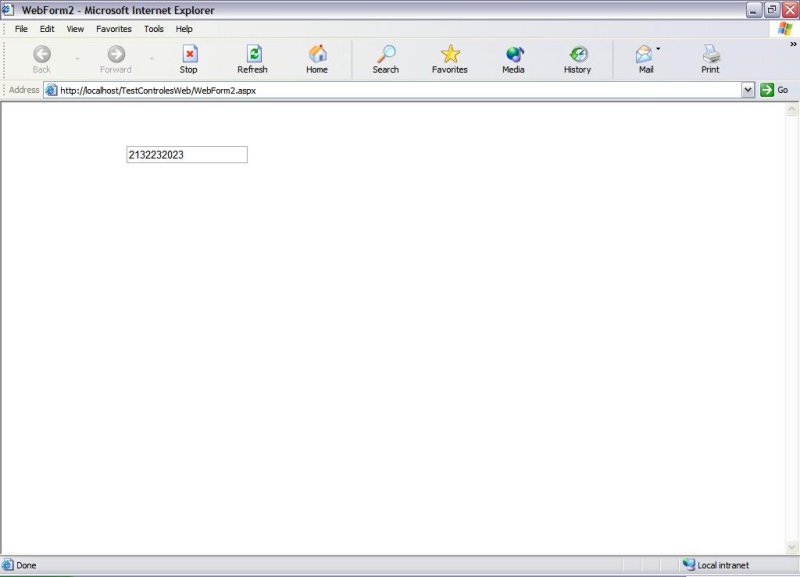
Task: Open the Mail options dropdown arrow
Action: pyautogui.click(x=658, y=49)
